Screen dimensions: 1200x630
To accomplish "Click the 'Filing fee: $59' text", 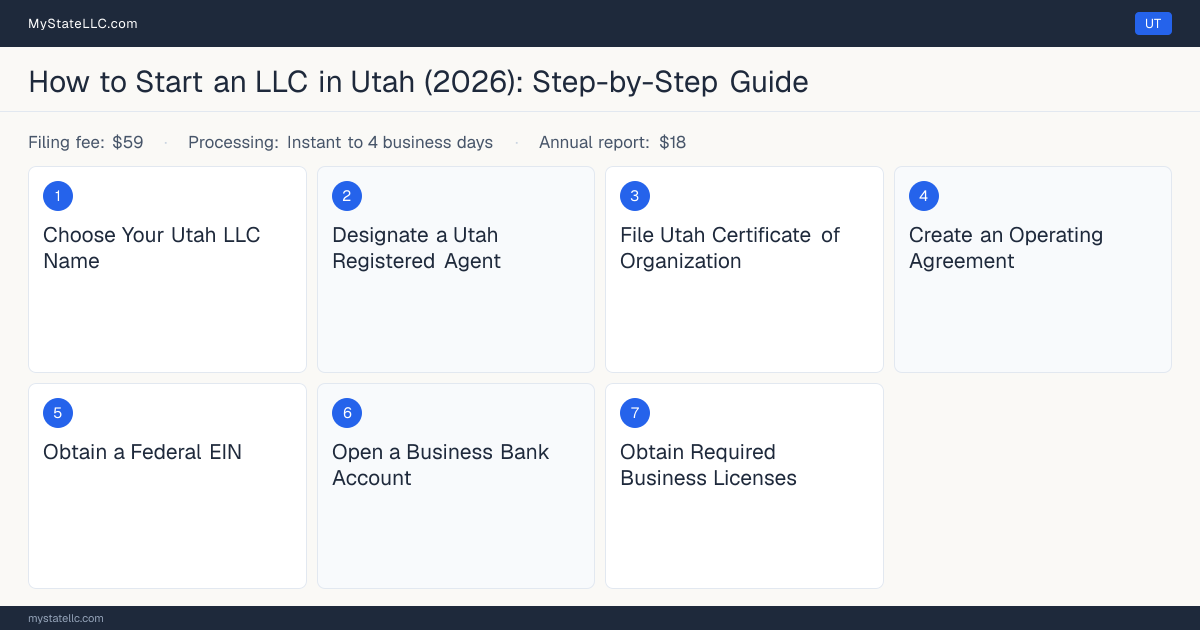I will pyautogui.click(x=86, y=142).
